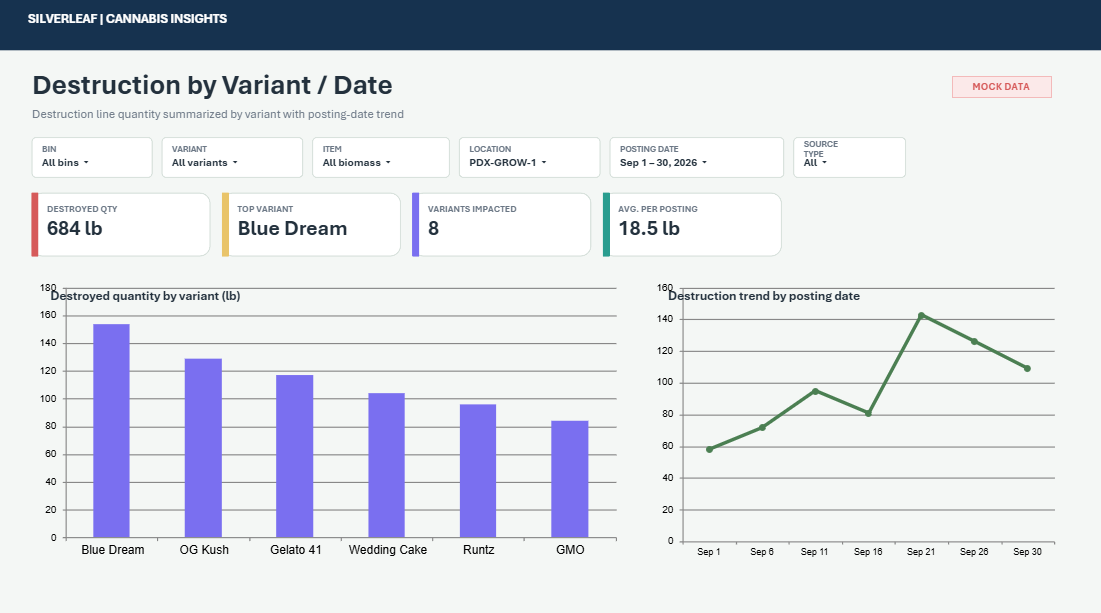Select the Sep 30 trend data point
The height and width of the screenshot is (613, 1101).
1027,369
